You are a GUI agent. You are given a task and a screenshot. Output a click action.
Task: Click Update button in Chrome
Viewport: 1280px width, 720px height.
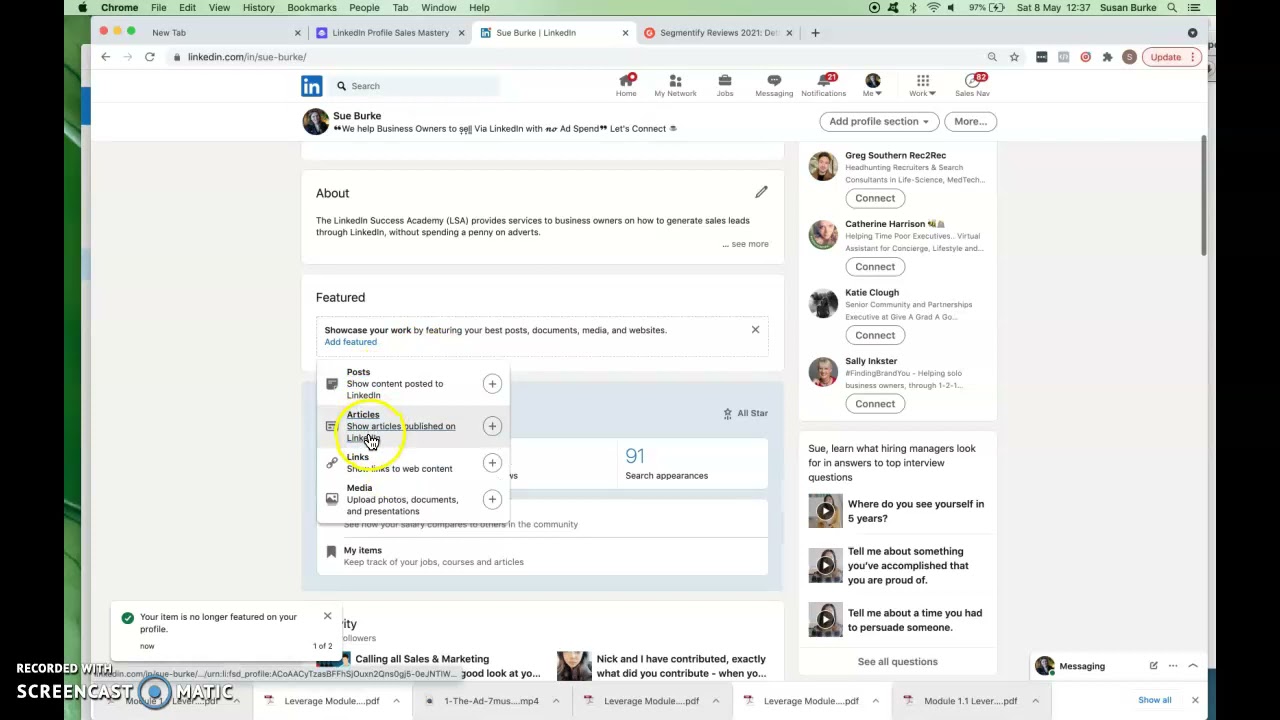1165,57
